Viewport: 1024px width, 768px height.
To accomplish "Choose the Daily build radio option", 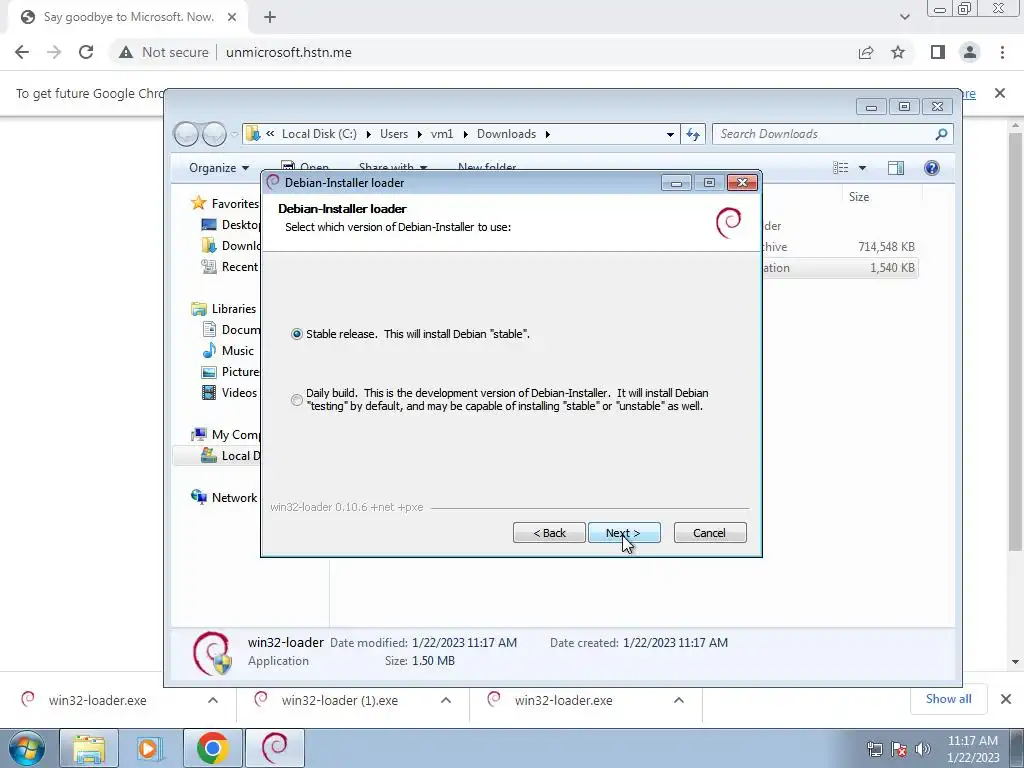I will point(296,400).
